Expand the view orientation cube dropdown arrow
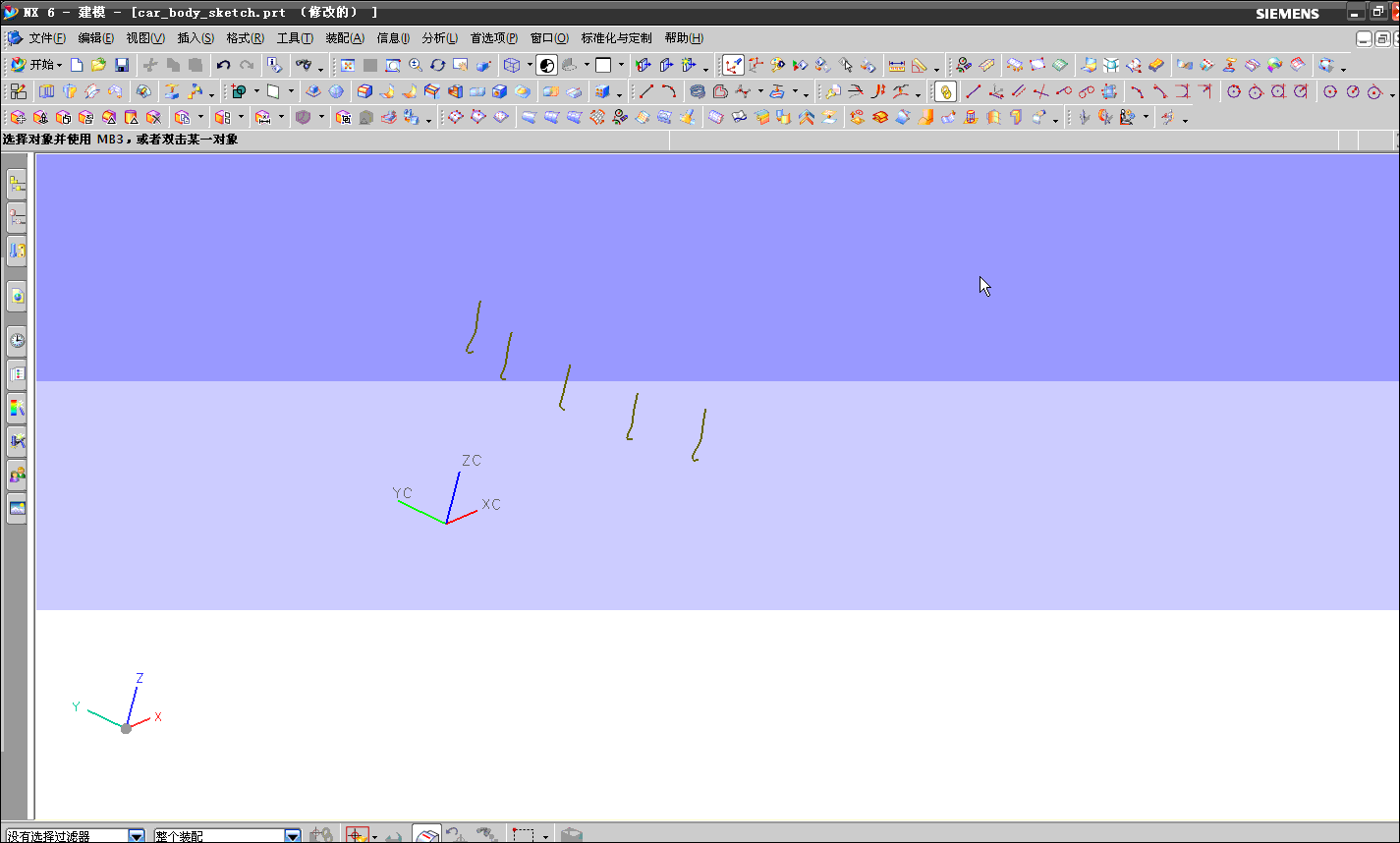1400x843 pixels. point(529,65)
